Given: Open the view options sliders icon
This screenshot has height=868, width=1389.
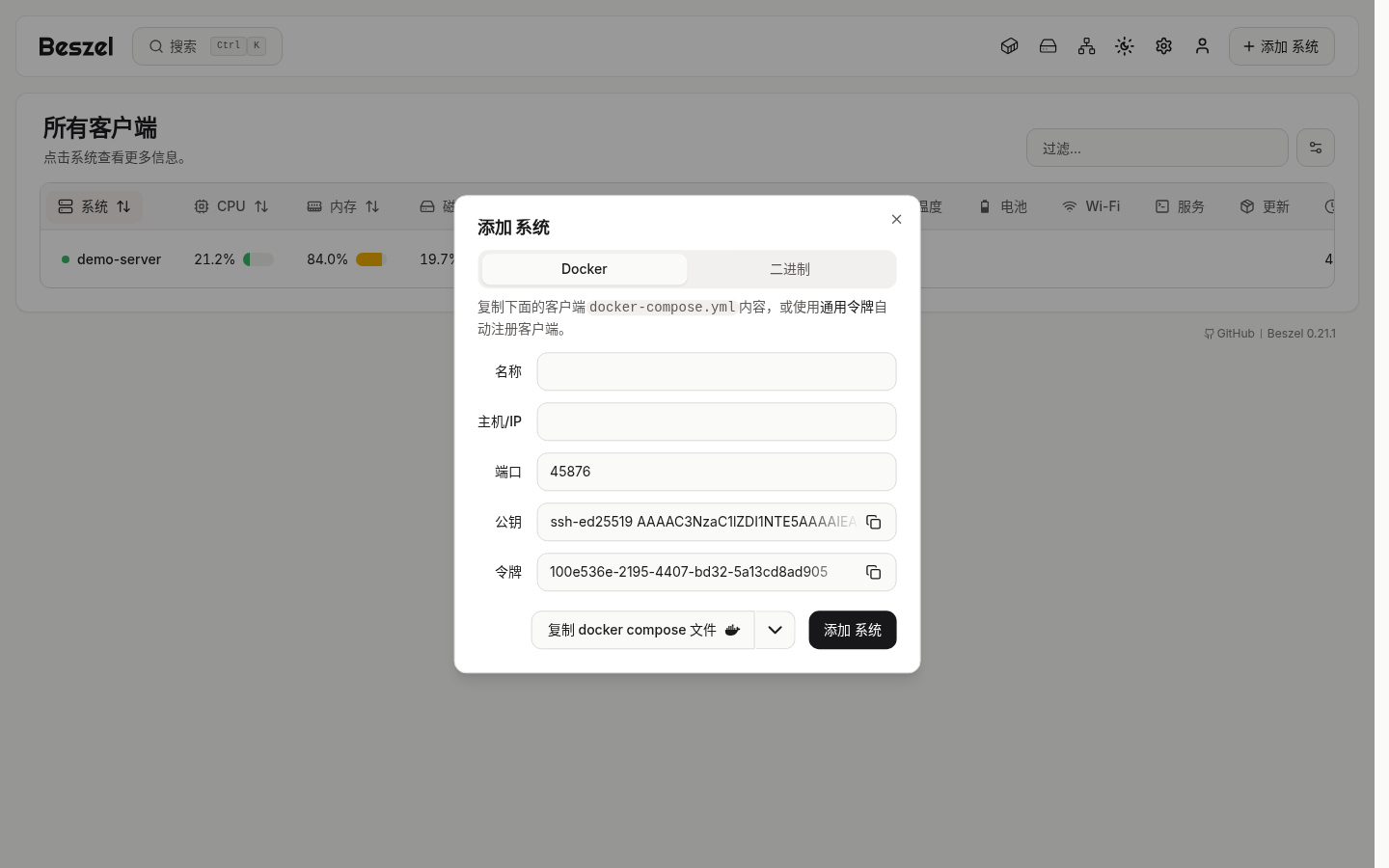Looking at the screenshot, I should tap(1316, 148).
